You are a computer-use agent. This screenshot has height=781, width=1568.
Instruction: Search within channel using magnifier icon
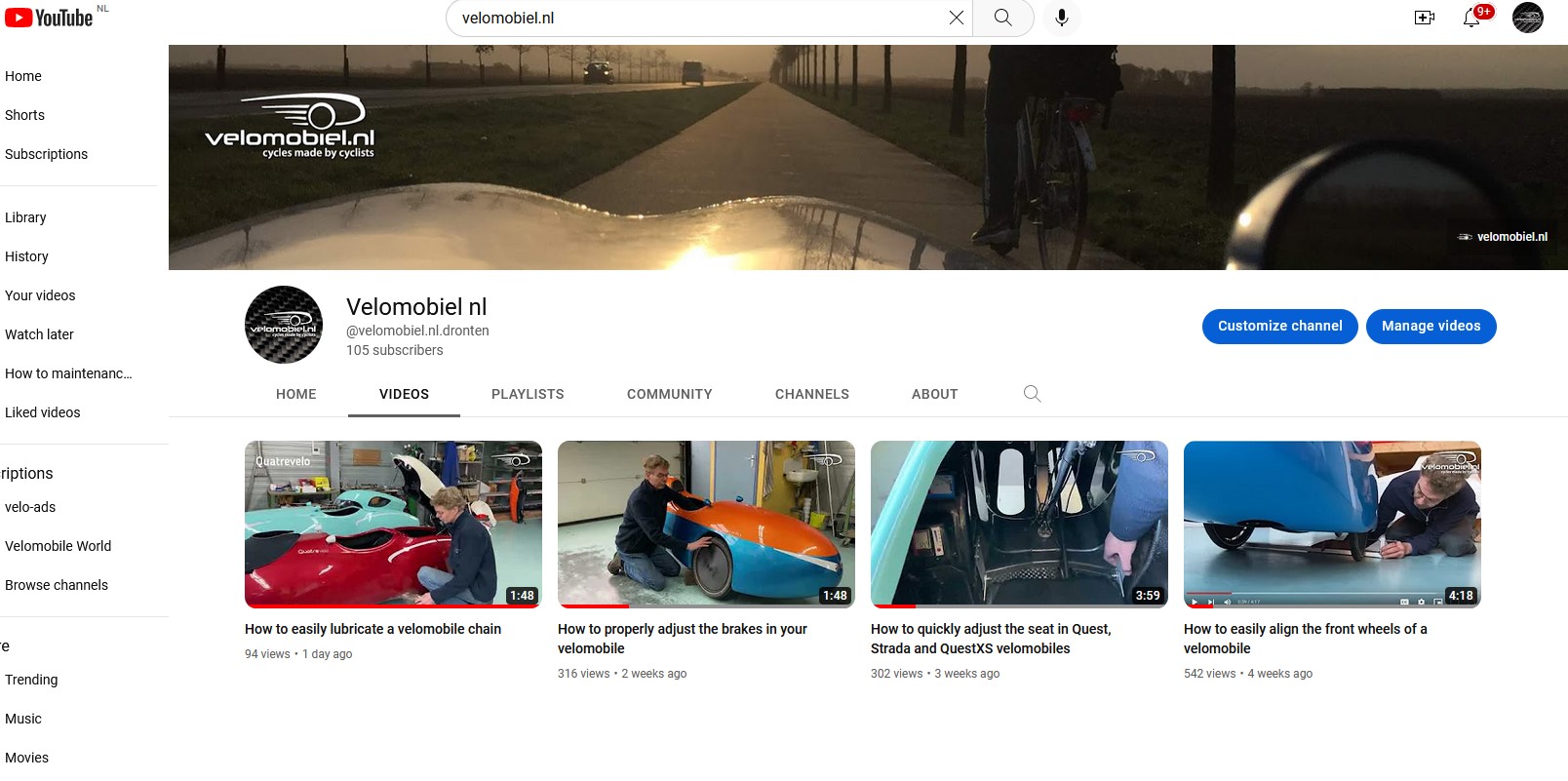pos(1032,394)
